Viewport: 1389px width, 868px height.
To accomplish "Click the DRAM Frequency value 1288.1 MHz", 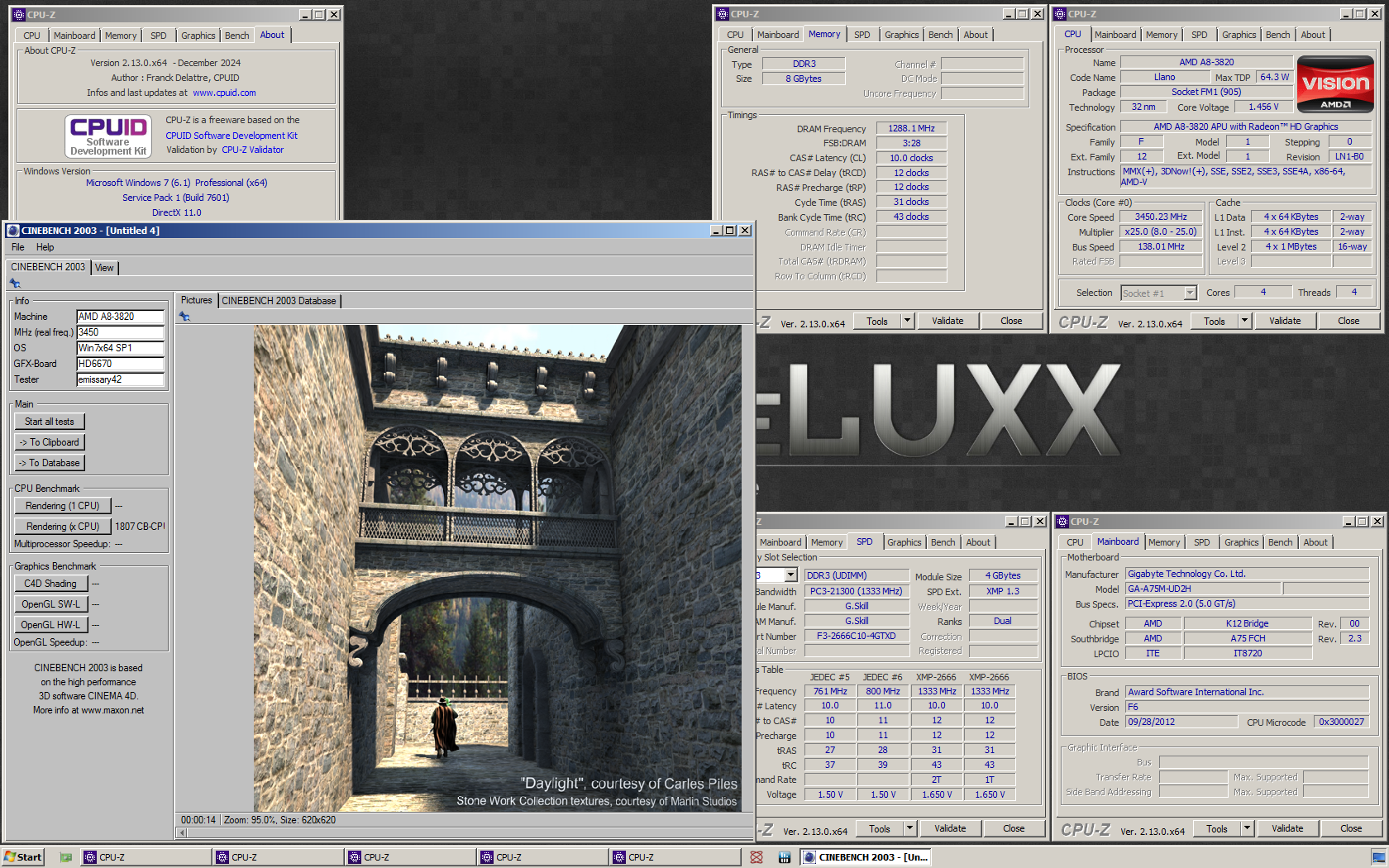I will (912, 128).
